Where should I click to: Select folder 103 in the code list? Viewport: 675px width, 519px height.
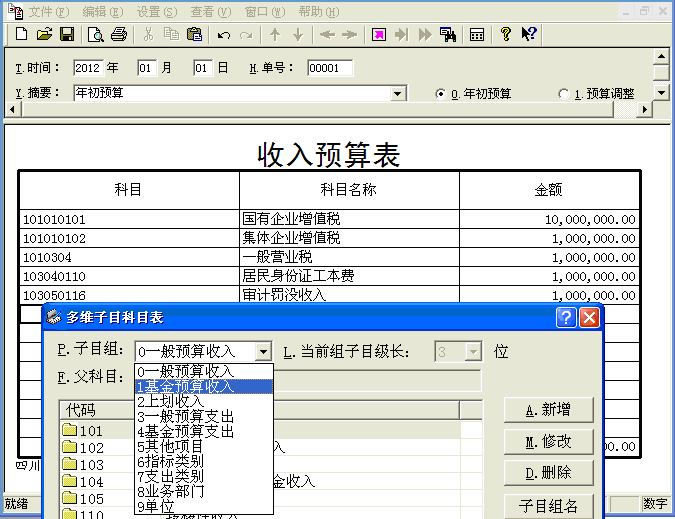tap(83, 464)
